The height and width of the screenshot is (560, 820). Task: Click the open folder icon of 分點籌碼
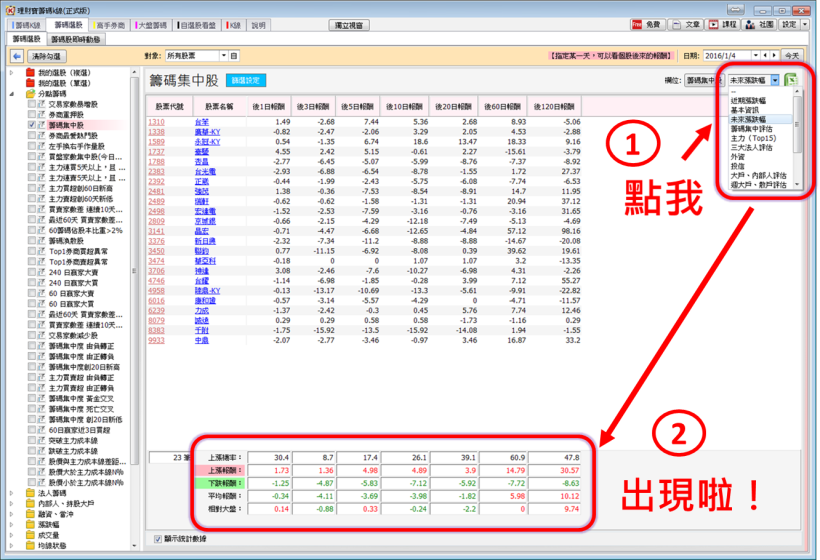[30, 94]
